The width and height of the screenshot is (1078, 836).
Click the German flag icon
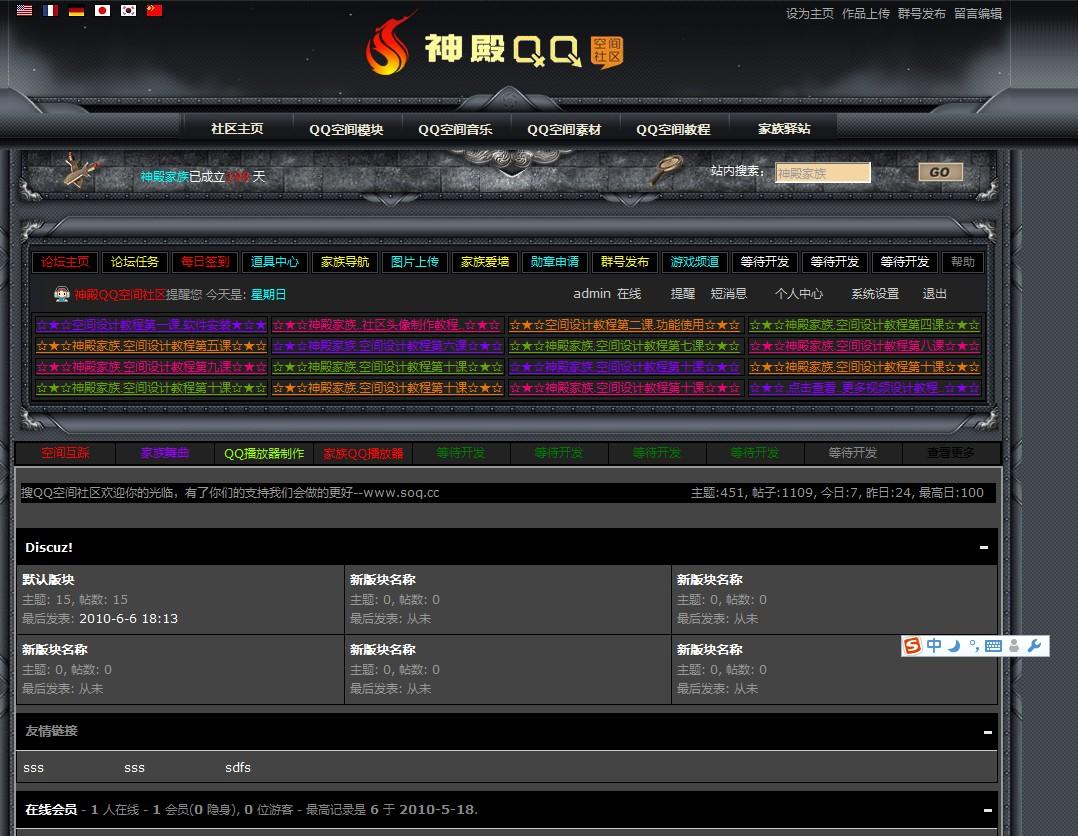point(76,11)
